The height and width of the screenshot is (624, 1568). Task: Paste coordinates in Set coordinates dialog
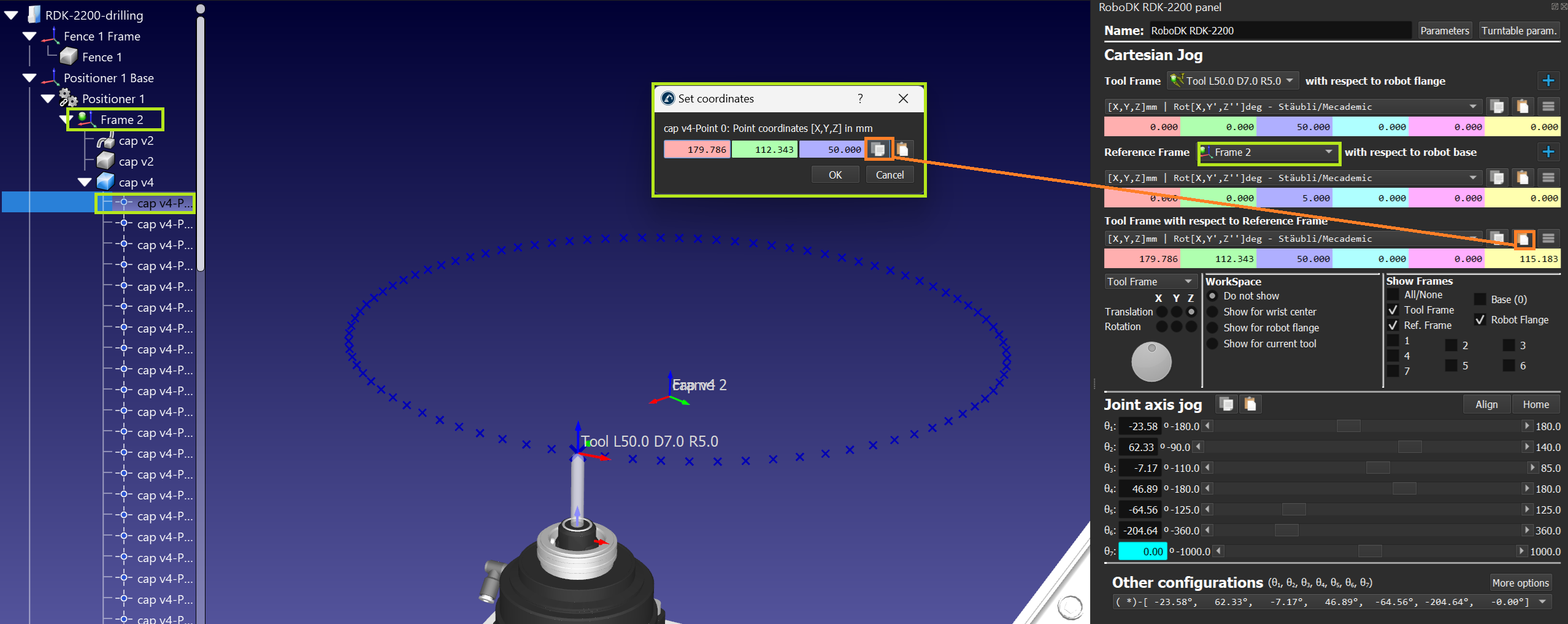902,149
